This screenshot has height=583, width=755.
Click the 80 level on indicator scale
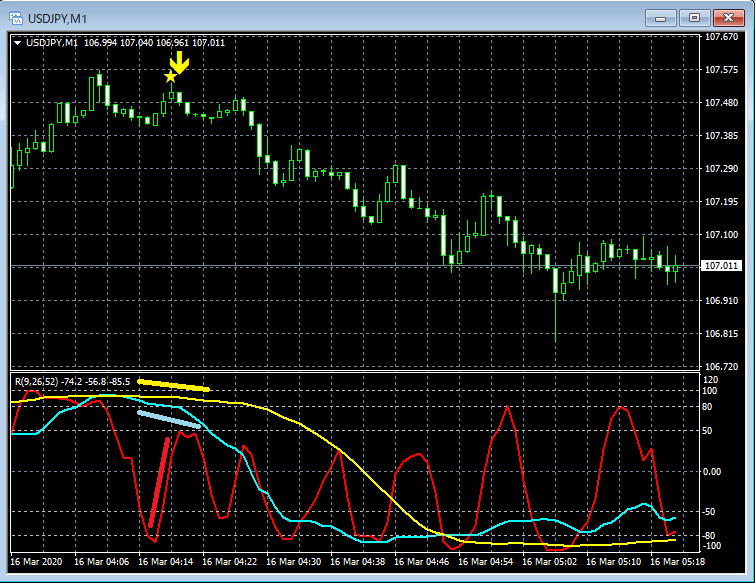(x=707, y=407)
